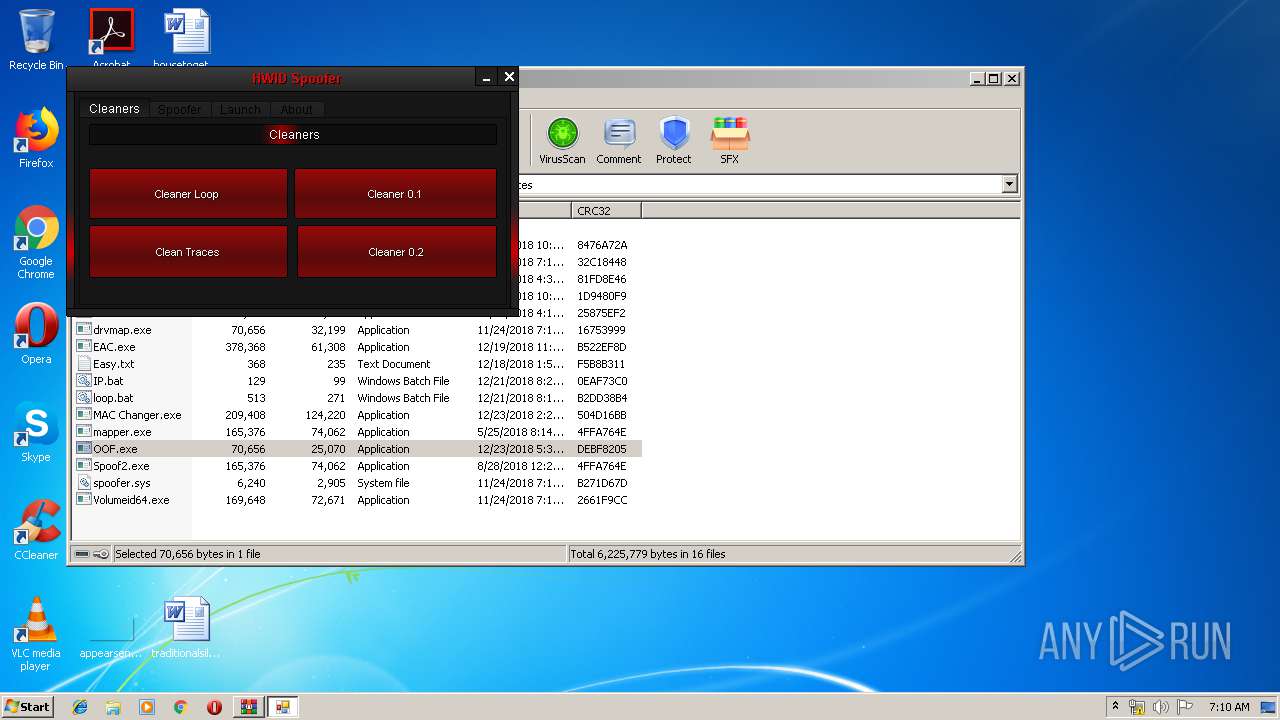The image size is (1280, 720).
Task: Switch to the About tab
Action: click(296, 109)
